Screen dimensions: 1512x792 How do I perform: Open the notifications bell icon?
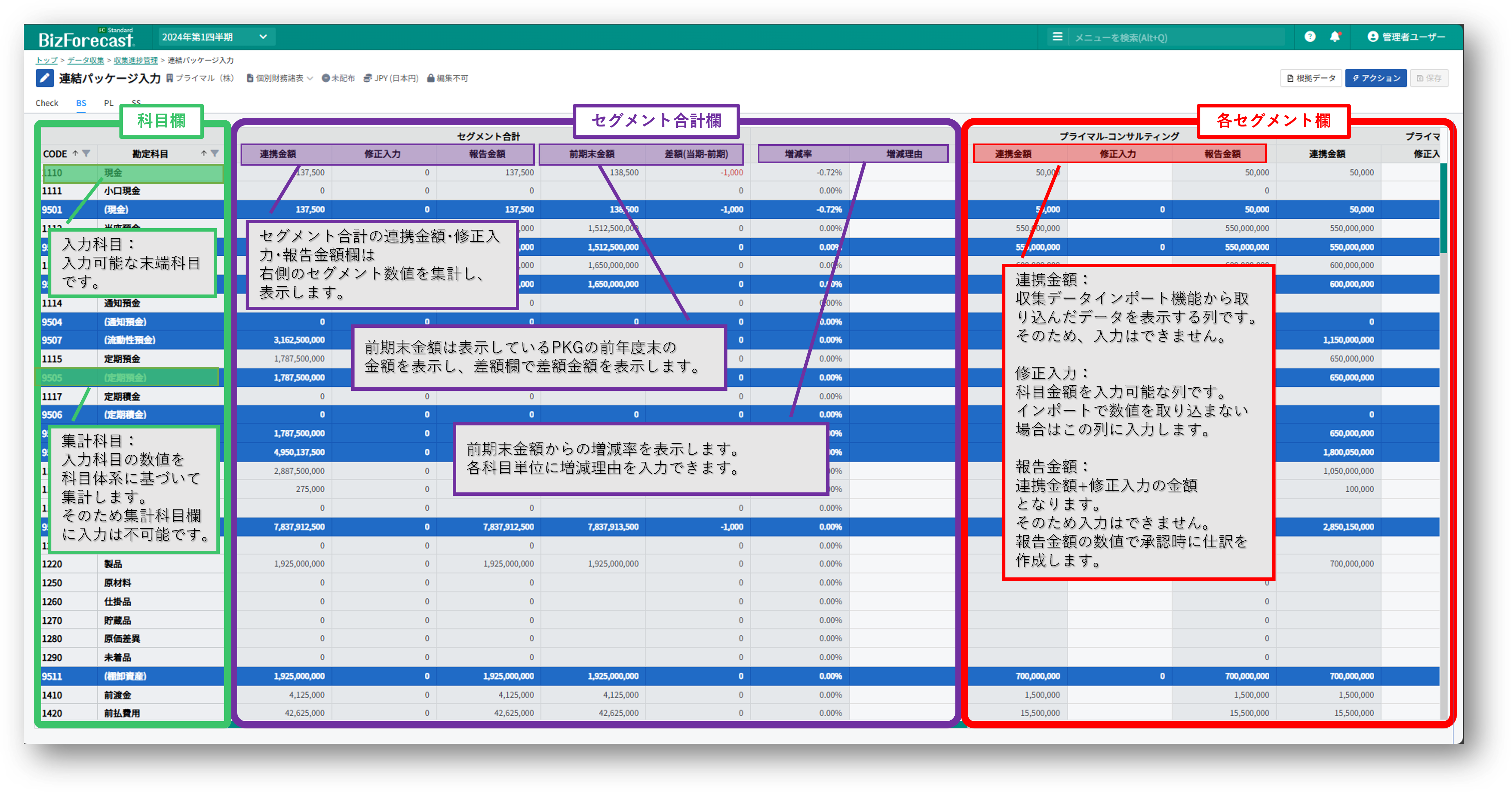[1335, 36]
